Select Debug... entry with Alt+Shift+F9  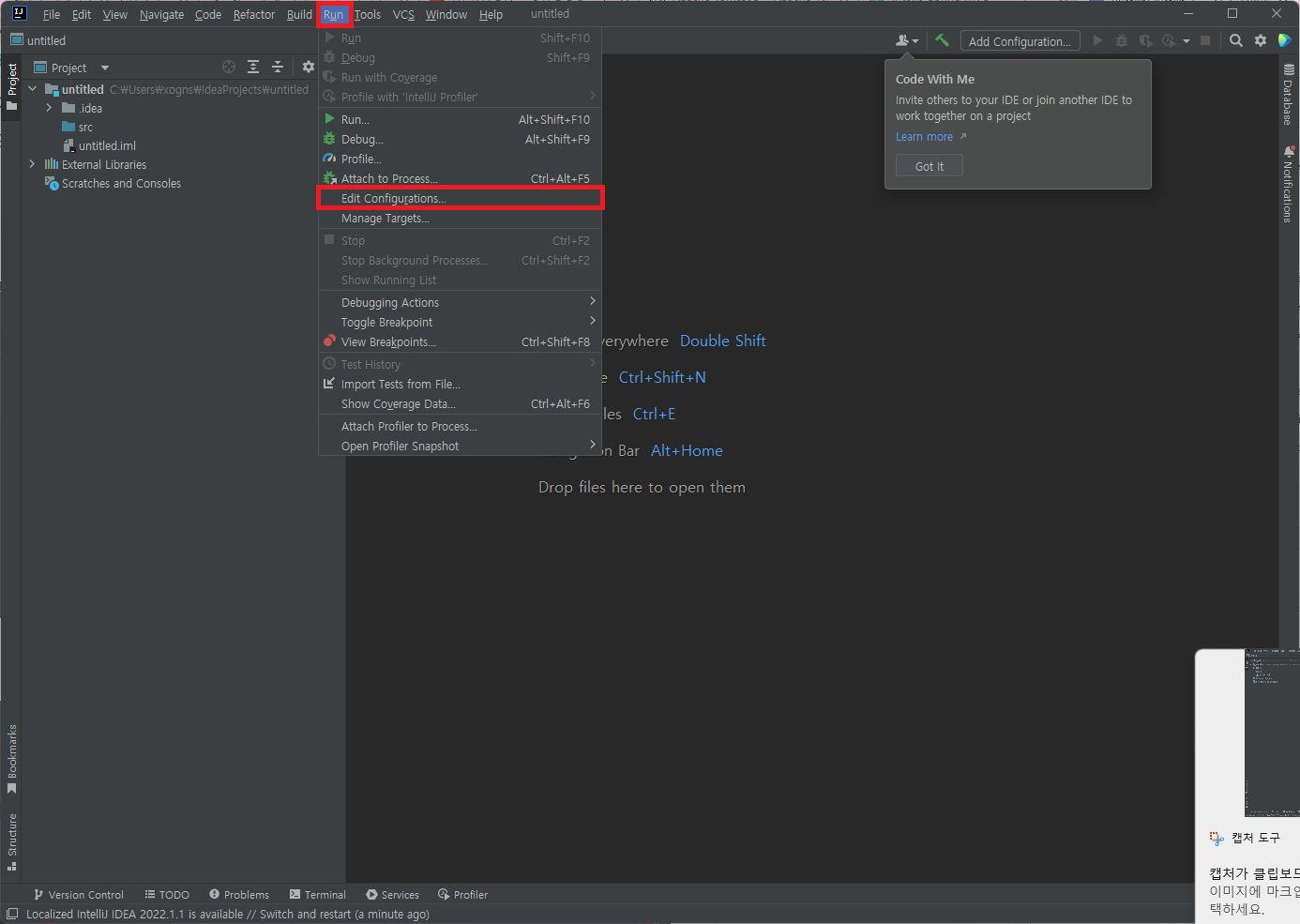(460, 139)
